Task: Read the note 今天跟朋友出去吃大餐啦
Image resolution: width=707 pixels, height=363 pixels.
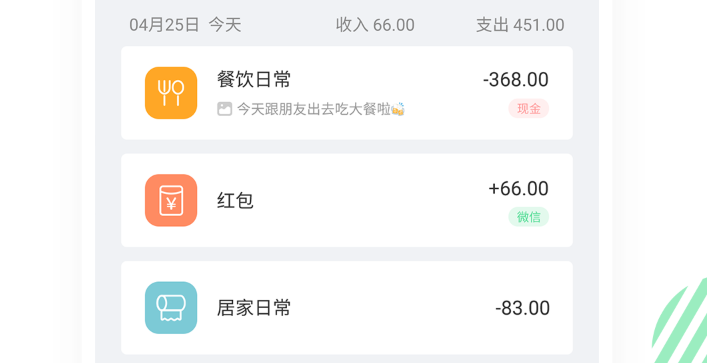Action: pyautogui.click(x=313, y=109)
